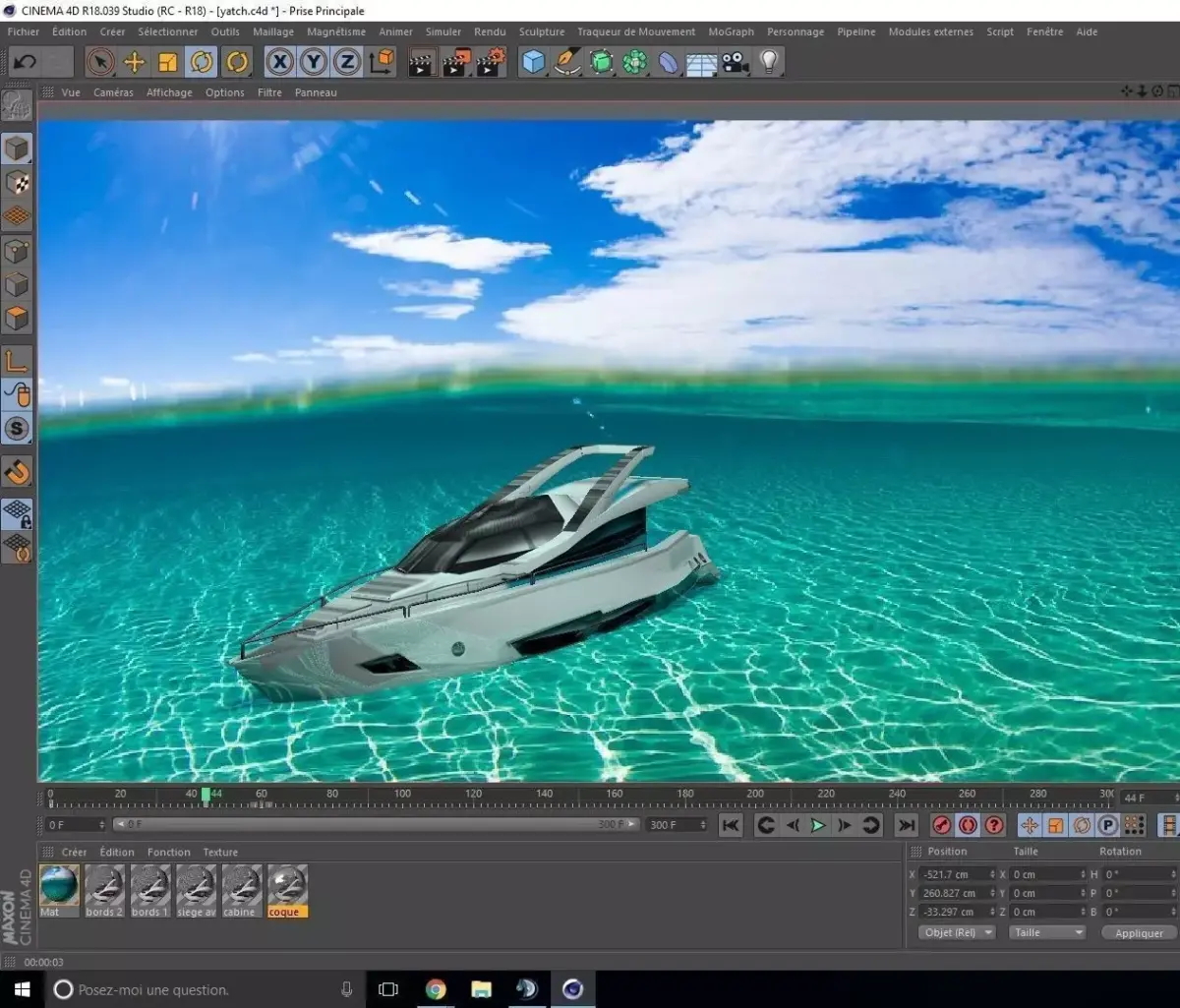Click record active objects keyframe button
The image size is (1180, 1008).
[x=941, y=825]
